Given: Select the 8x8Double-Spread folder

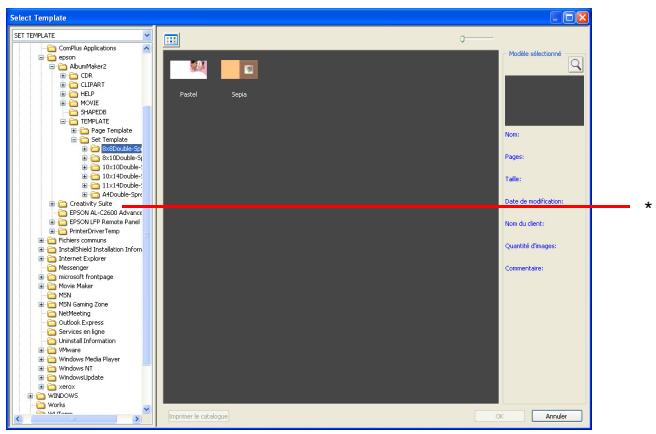Looking at the screenshot, I should coord(122,149).
